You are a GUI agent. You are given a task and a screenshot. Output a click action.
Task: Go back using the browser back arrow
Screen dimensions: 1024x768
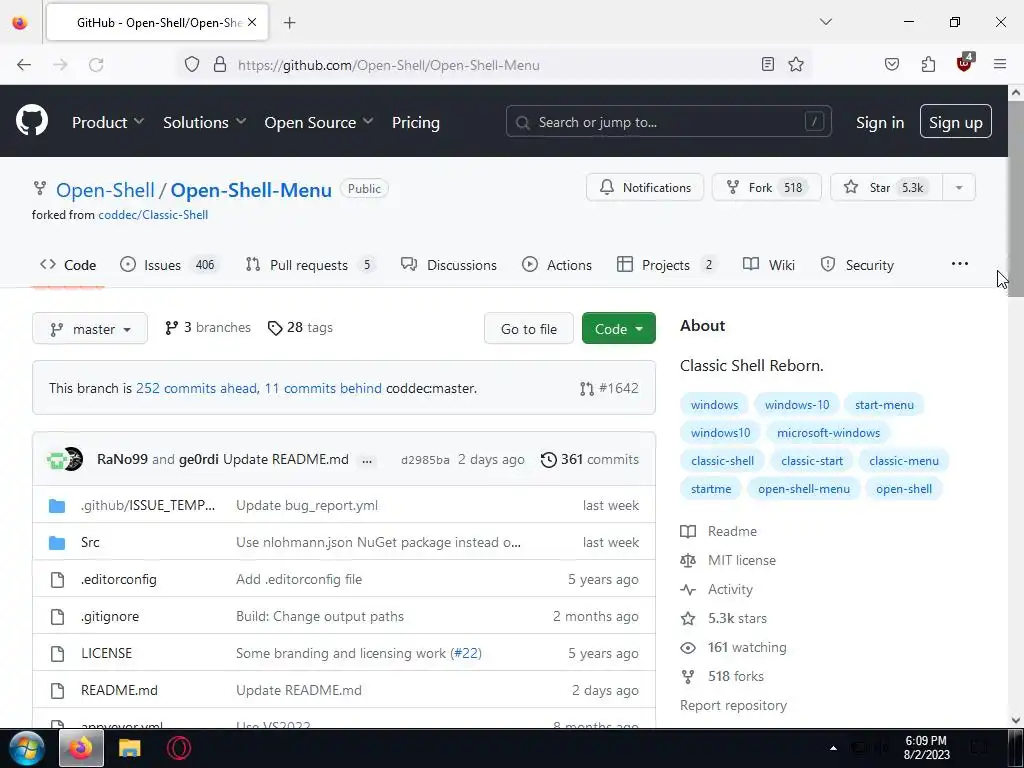[24, 64]
